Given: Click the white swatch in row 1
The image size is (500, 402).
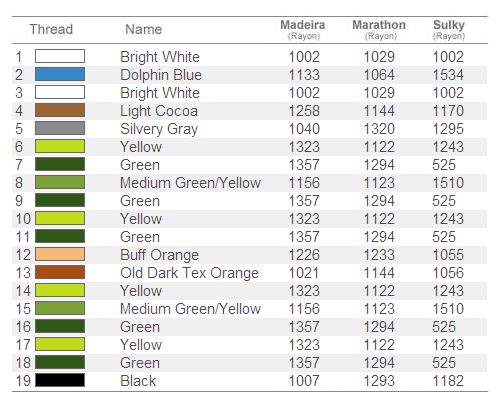Looking at the screenshot, I should click(60, 56).
